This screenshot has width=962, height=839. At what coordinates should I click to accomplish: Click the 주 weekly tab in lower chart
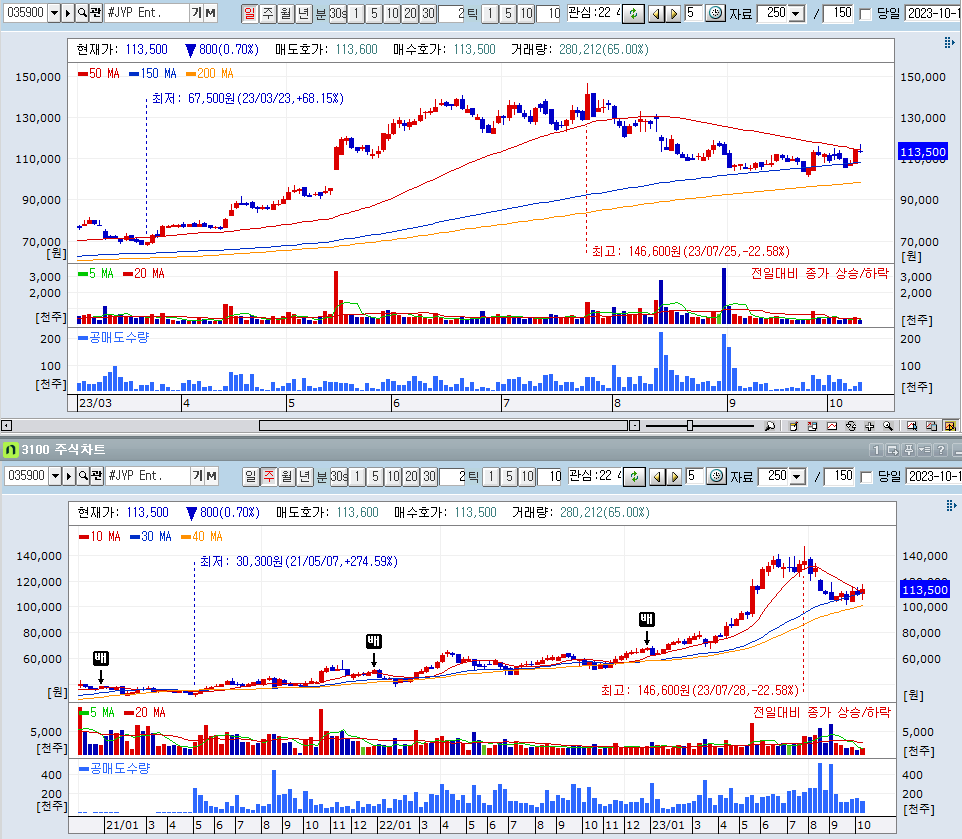click(269, 476)
